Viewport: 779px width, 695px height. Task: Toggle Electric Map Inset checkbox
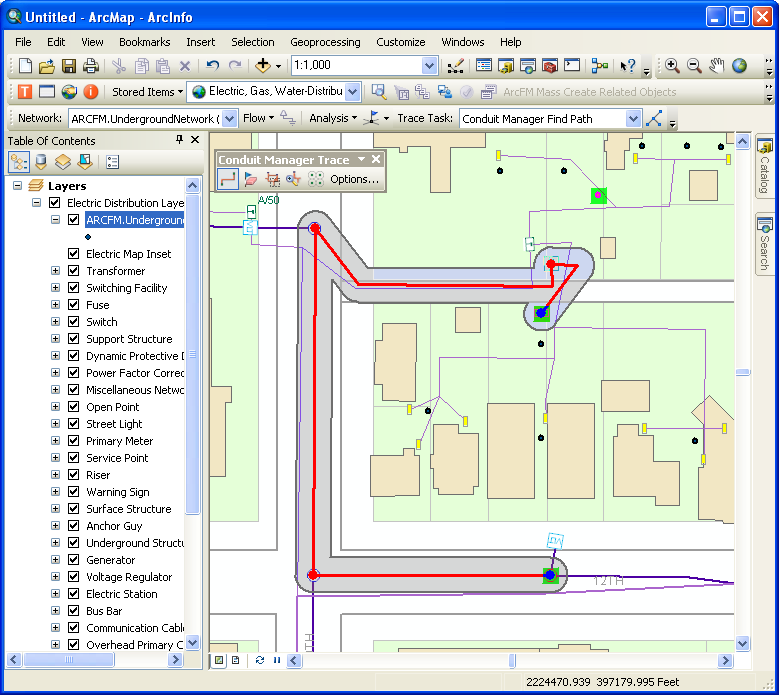[x=74, y=254]
